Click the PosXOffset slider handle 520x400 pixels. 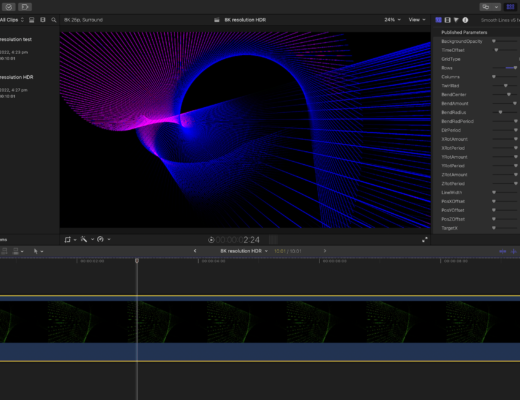pos(494,201)
